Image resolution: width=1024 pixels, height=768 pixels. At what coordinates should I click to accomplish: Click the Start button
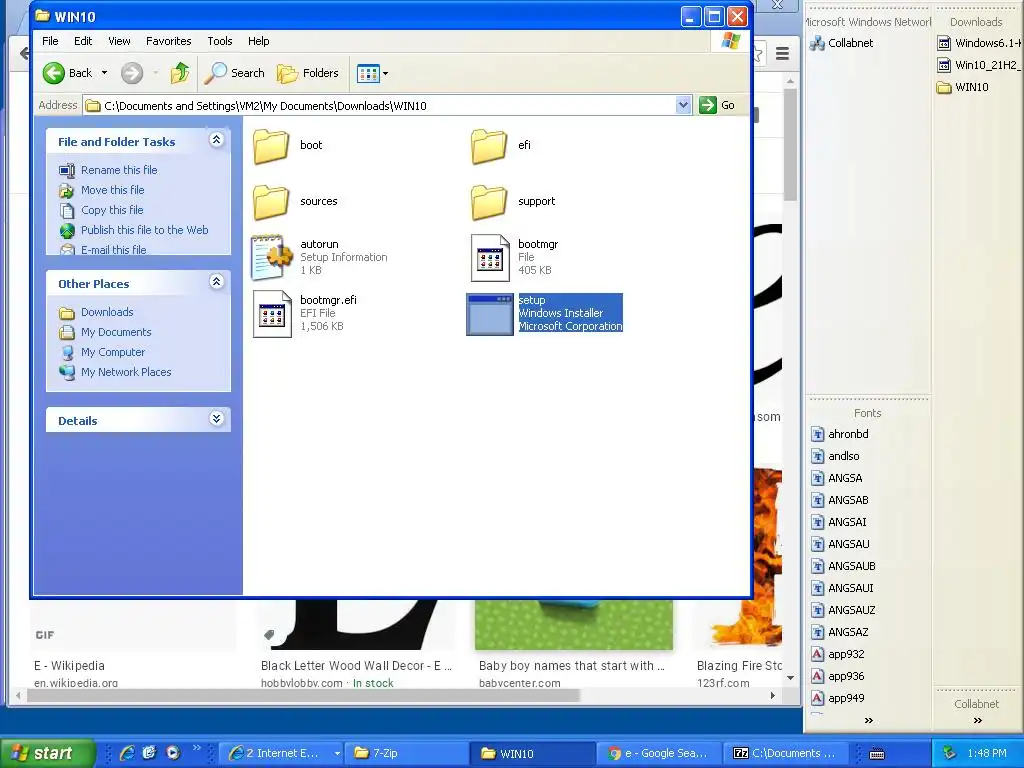coord(47,754)
